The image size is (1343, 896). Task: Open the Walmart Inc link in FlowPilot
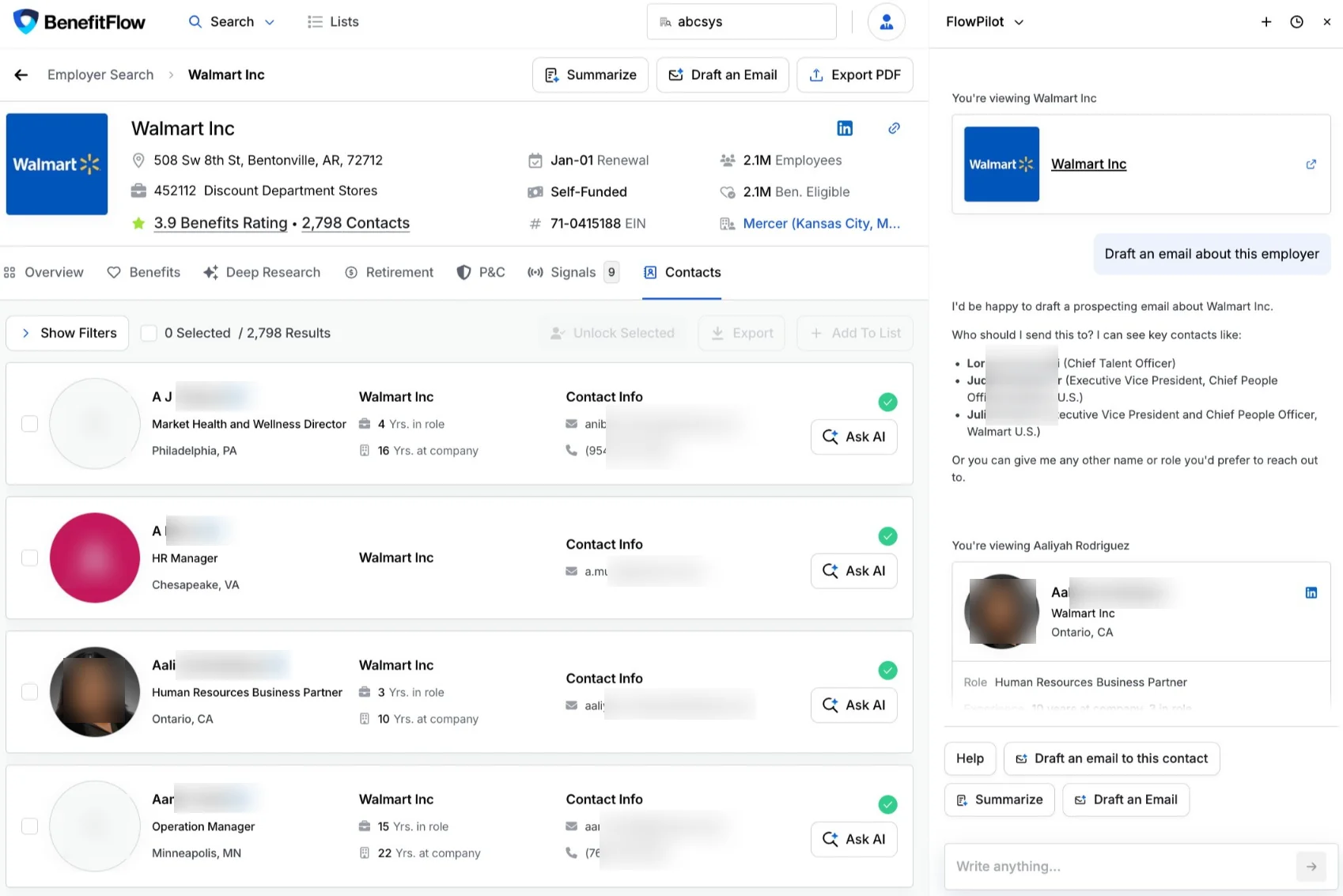tap(1088, 164)
